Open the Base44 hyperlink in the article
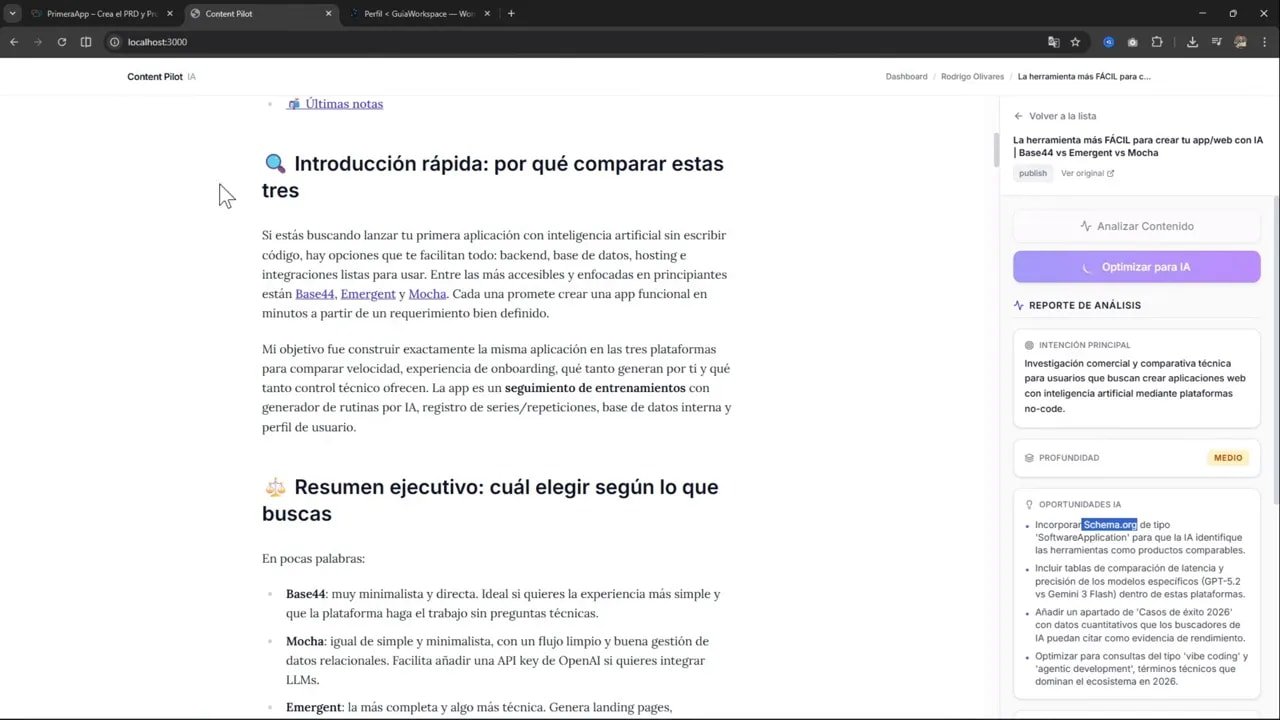1280x720 pixels. [314, 294]
